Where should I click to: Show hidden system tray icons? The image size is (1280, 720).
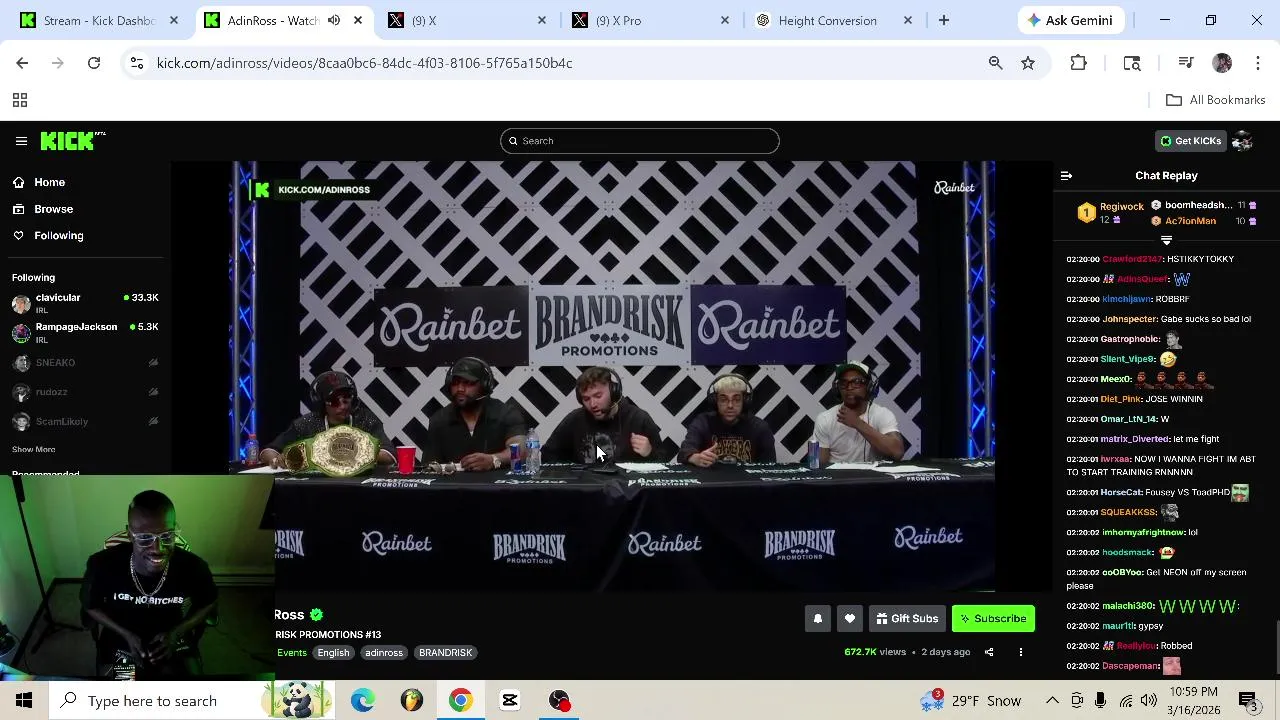tap(1052, 701)
